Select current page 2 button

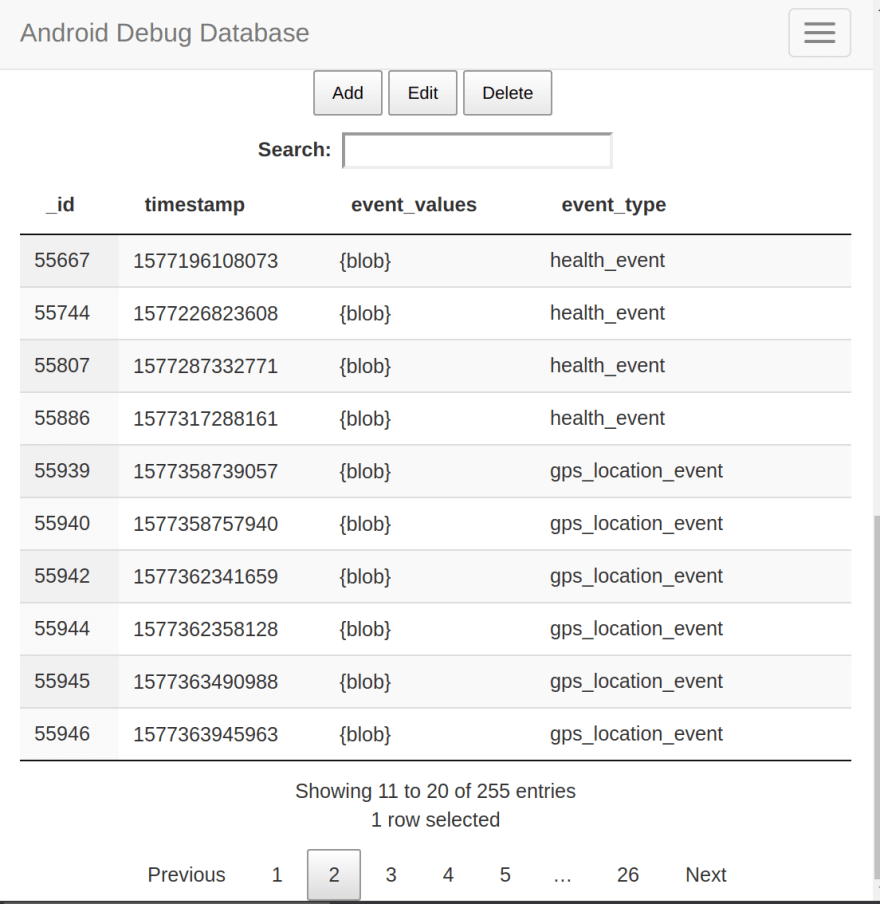click(334, 875)
